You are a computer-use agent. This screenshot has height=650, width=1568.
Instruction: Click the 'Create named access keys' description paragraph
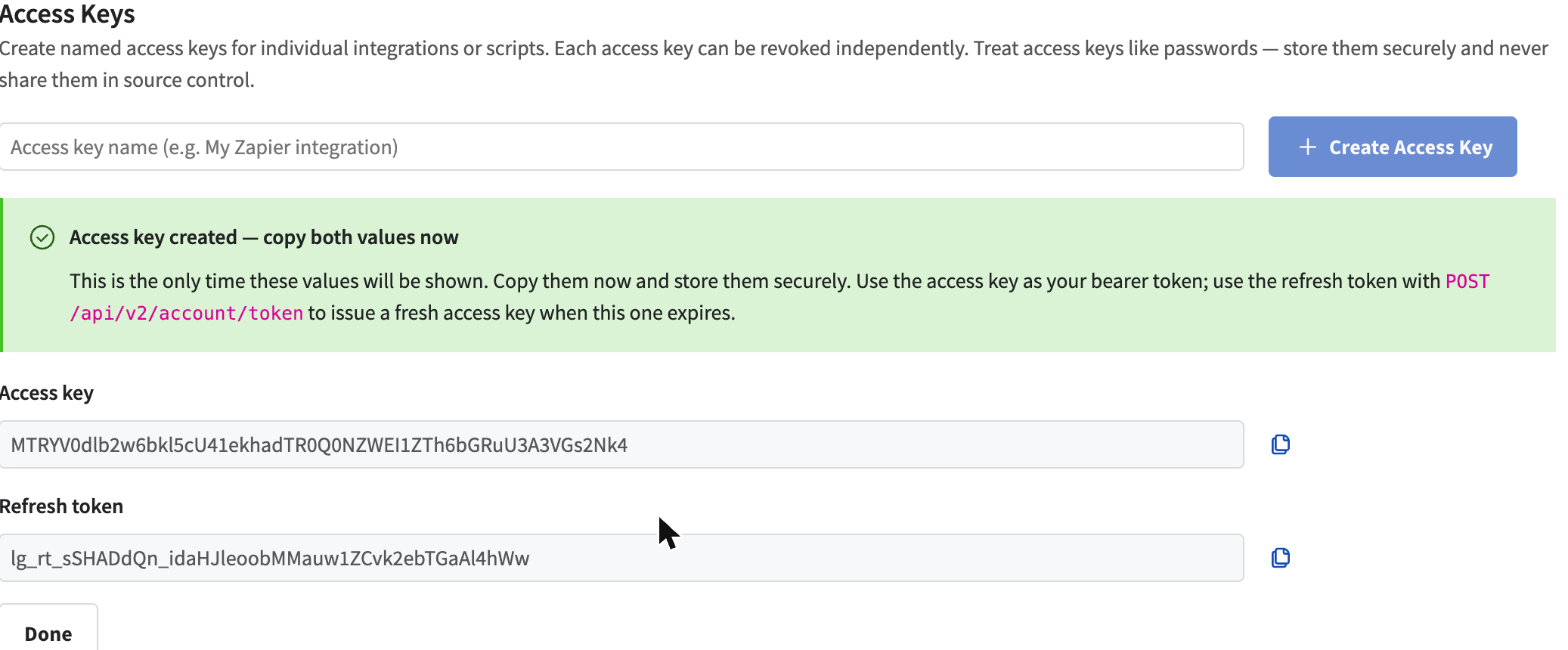774,64
